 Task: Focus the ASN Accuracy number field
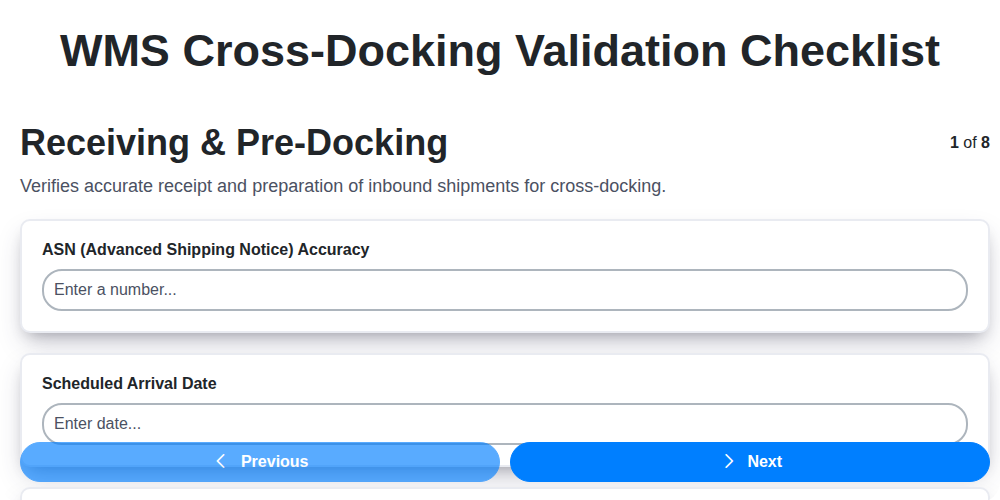point(504,290)
